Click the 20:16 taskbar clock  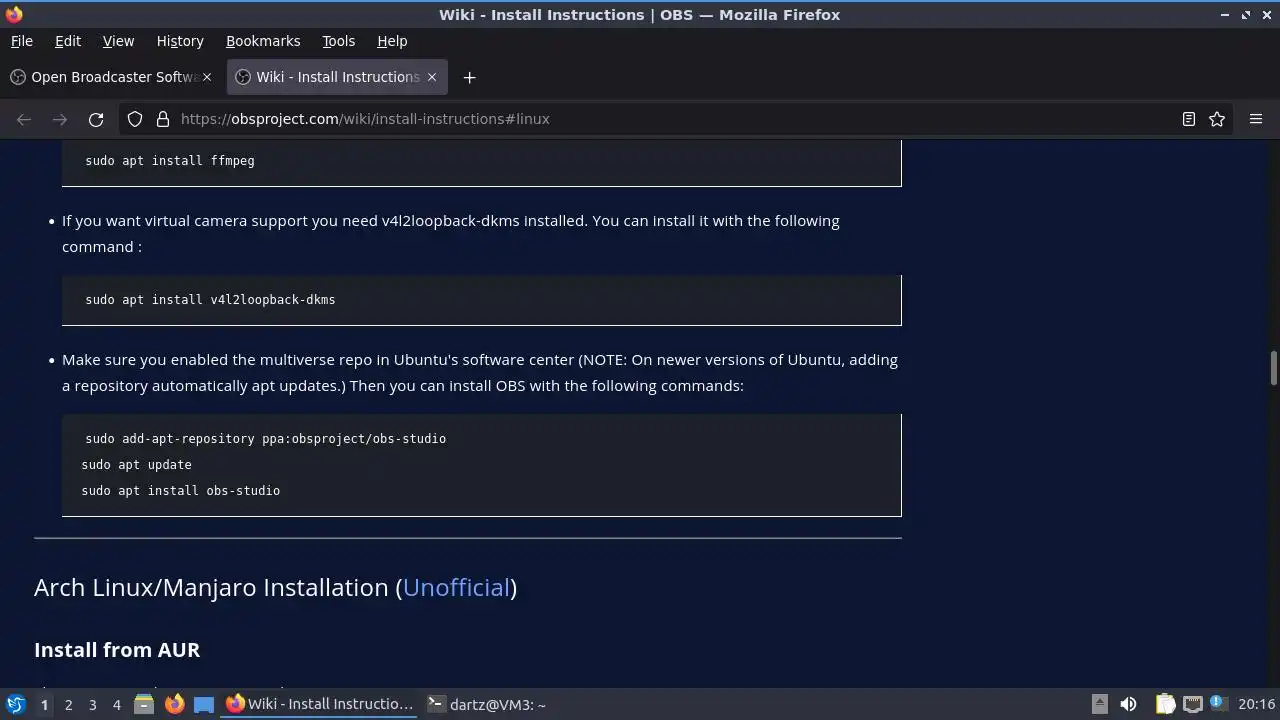point(1256,704)
